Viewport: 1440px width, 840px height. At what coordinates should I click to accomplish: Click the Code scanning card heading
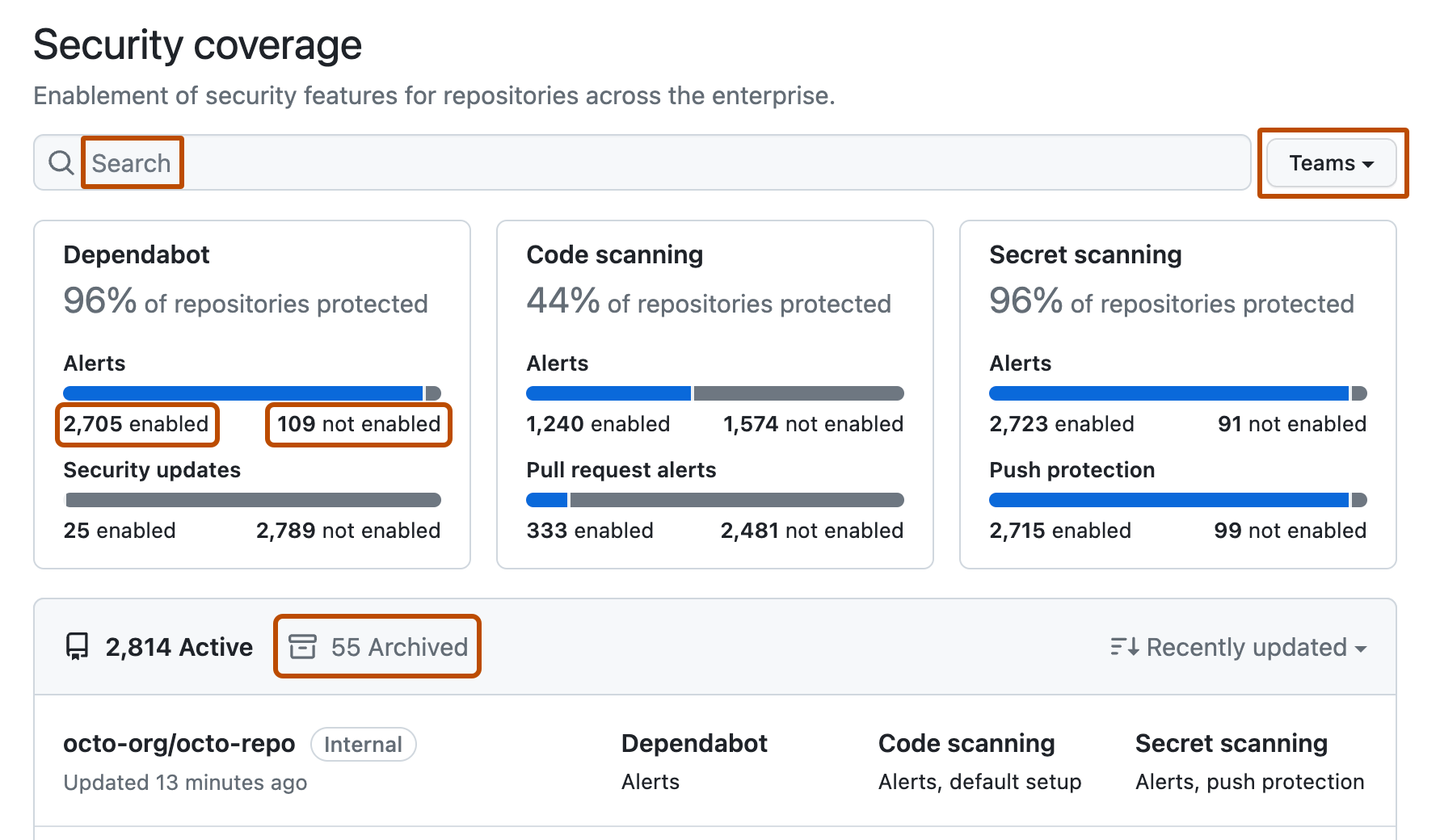click(615, 254)
